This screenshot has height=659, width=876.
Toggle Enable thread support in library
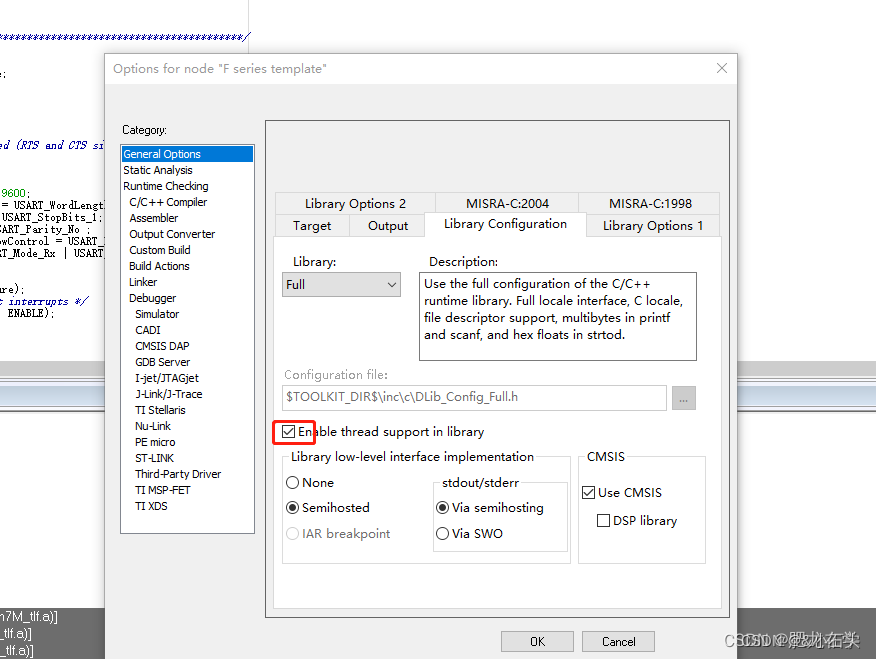[288, 432]
